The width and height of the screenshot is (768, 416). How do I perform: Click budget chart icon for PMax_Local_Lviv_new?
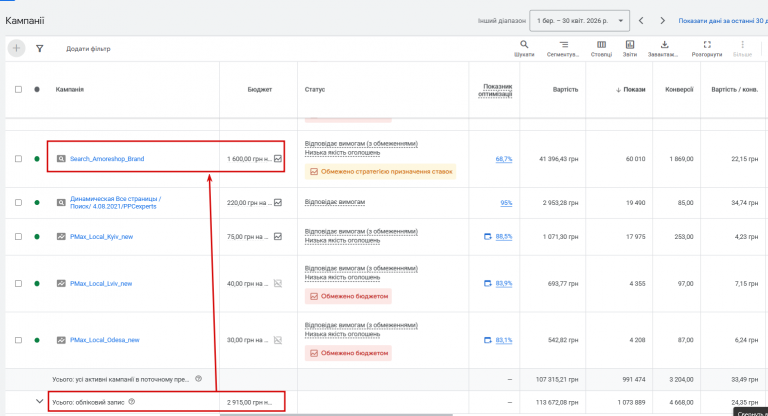(x=278, y=284)
